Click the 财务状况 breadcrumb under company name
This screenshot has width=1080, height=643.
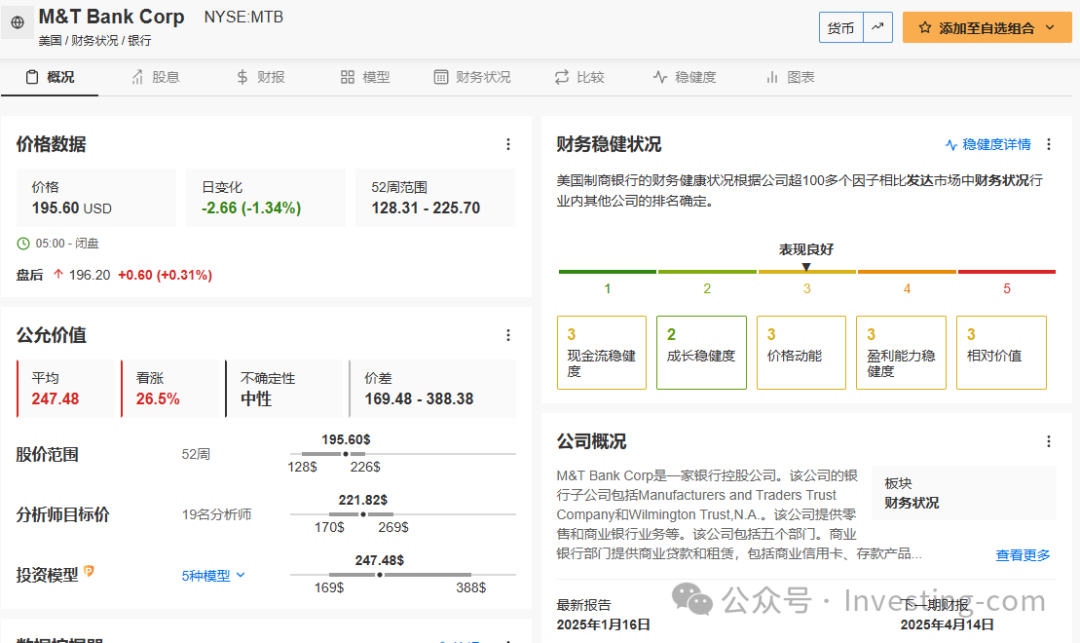click(x=94, y=41)
